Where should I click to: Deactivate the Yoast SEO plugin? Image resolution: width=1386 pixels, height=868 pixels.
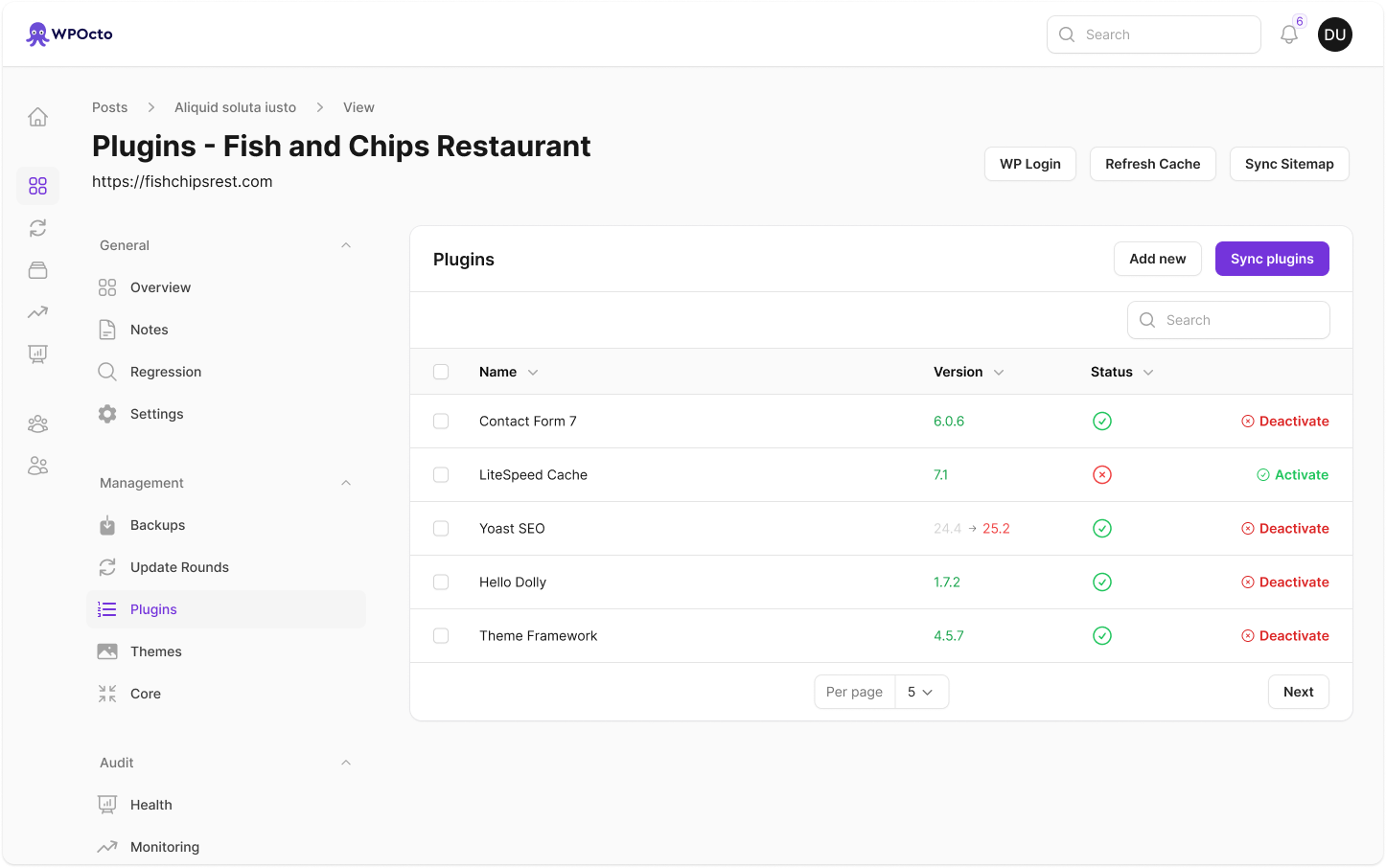pyautogui.click(x=1285, y=529)
